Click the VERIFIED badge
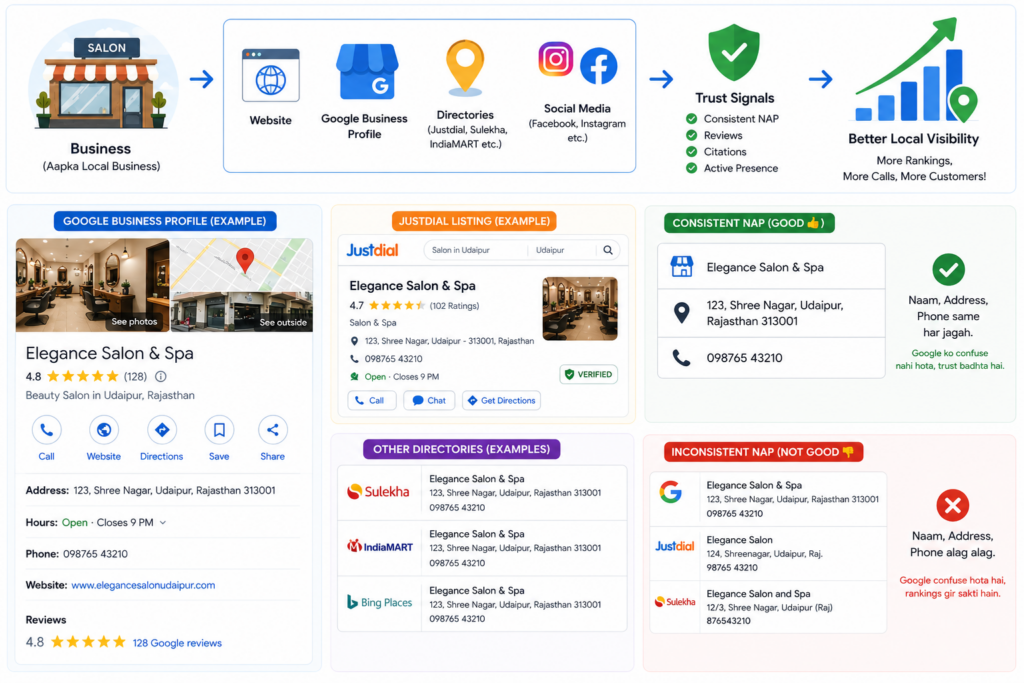The width and height of the screenshot is (1024, 683). coord(588,374)
